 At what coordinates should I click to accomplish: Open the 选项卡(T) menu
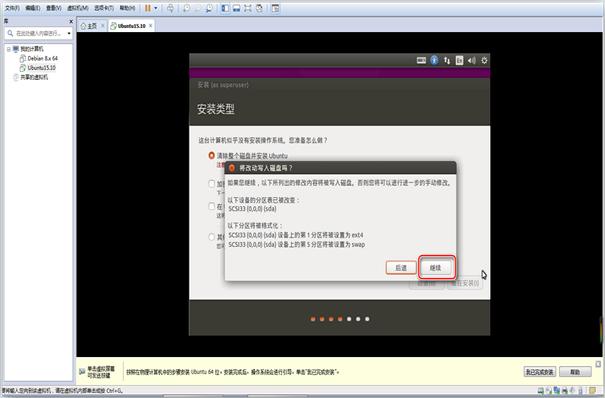coord(104,8)
